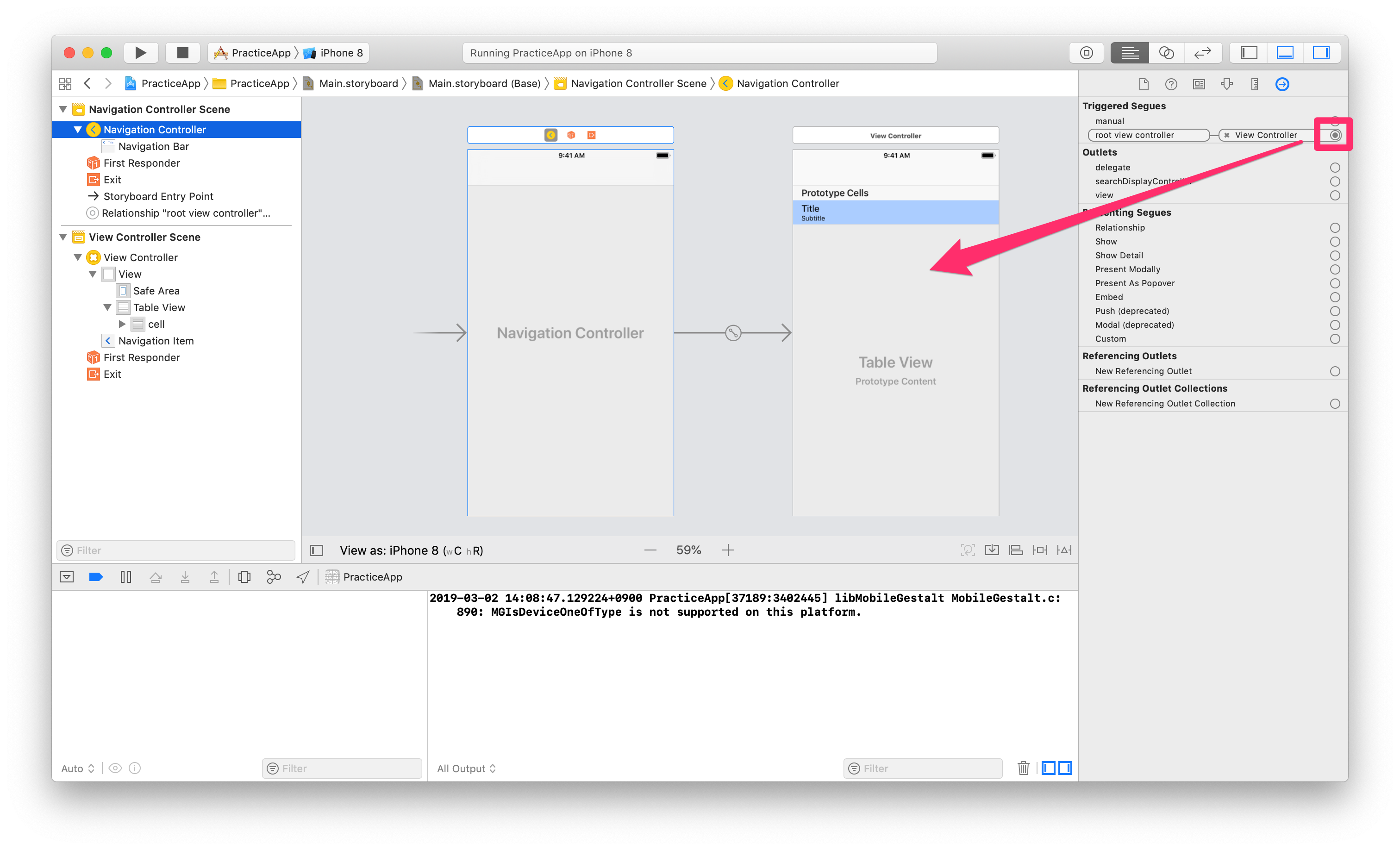
Task: Click the Pause execution button
Action: 125,577
